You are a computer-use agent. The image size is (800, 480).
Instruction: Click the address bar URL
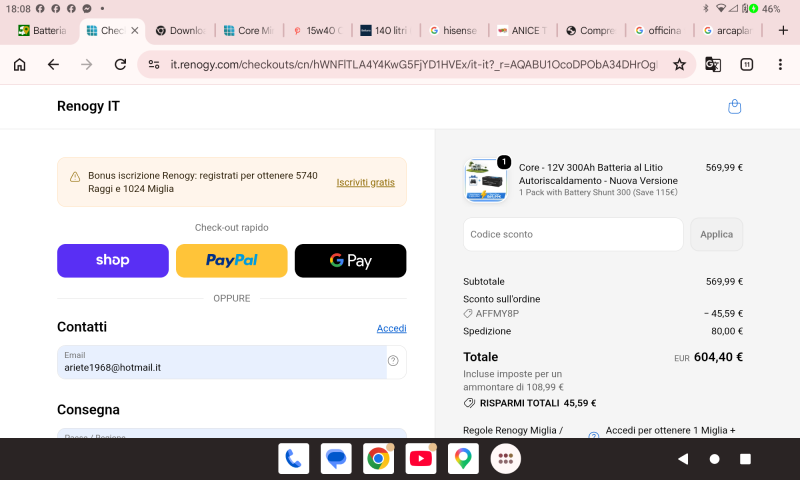(413, 64)
